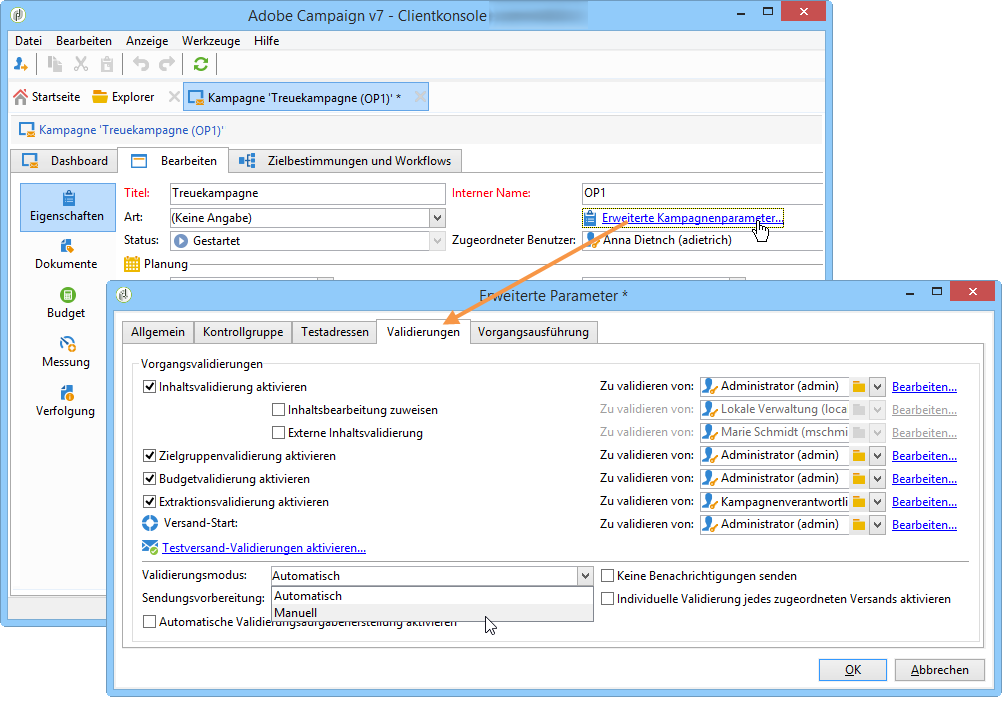The height and width of the screenshot is (707, 1002).
Task: Open the Datei menu
Action: 29,41
